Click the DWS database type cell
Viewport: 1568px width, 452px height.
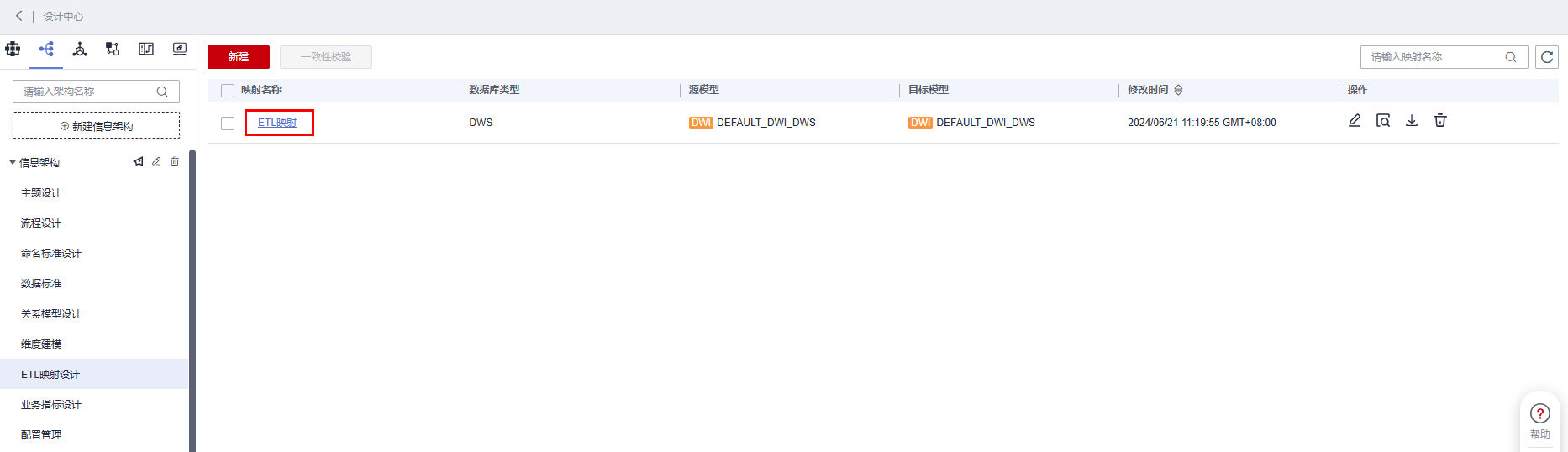coord(481,123)
